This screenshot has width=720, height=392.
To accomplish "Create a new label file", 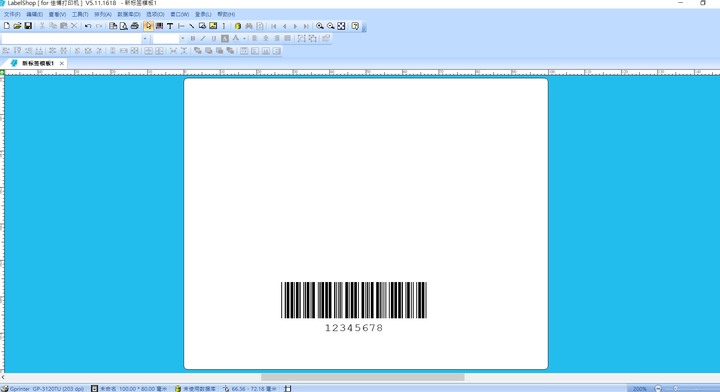I will (6, 26).
